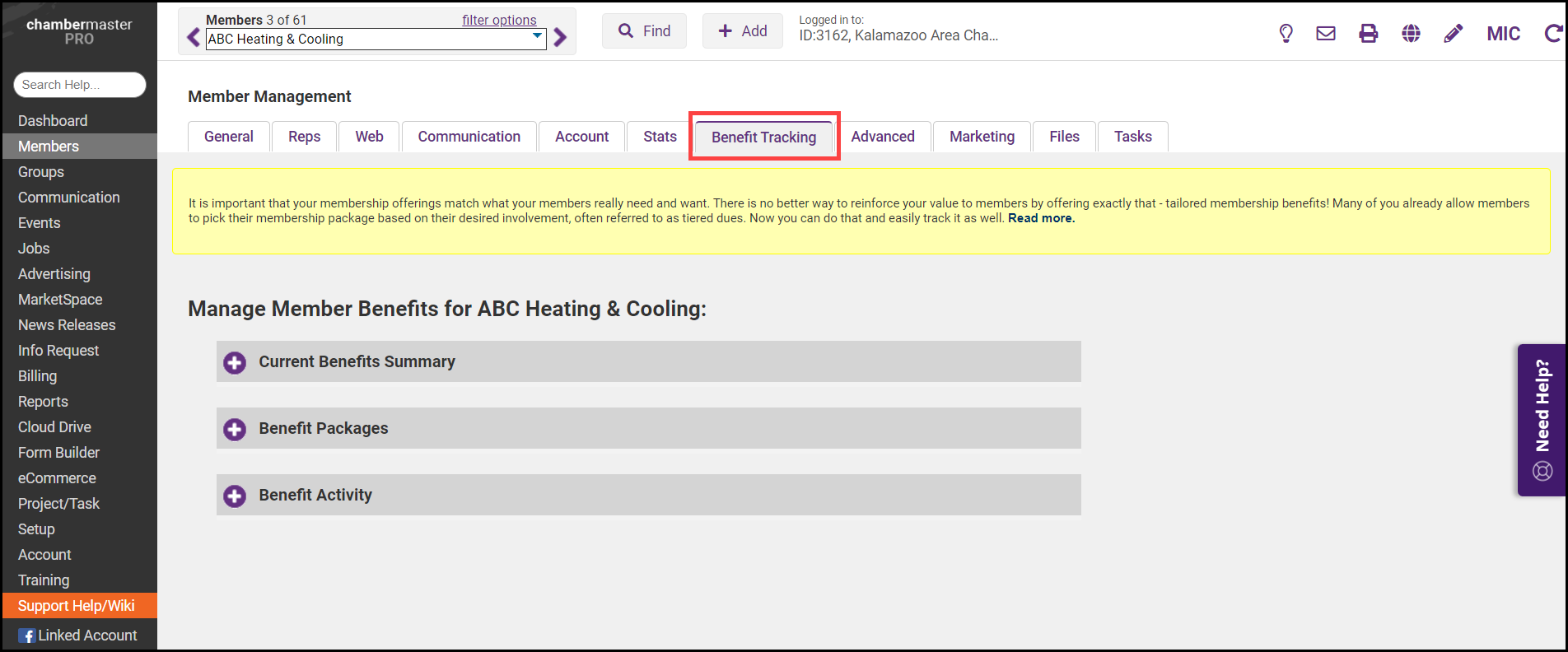The height and width of the screenshot is (652, 1568).
Task: Click the pencil edit icon
Action: pyautogui.click(x=1454, y=34)
